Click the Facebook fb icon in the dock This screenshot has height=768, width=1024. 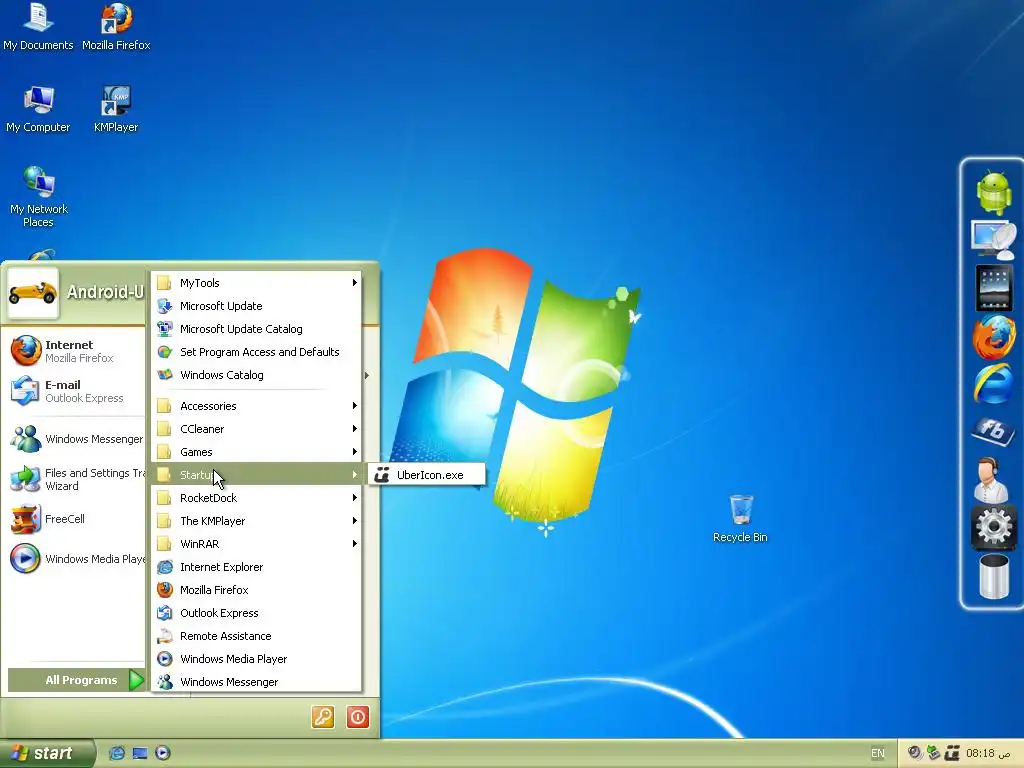[993, 431]
